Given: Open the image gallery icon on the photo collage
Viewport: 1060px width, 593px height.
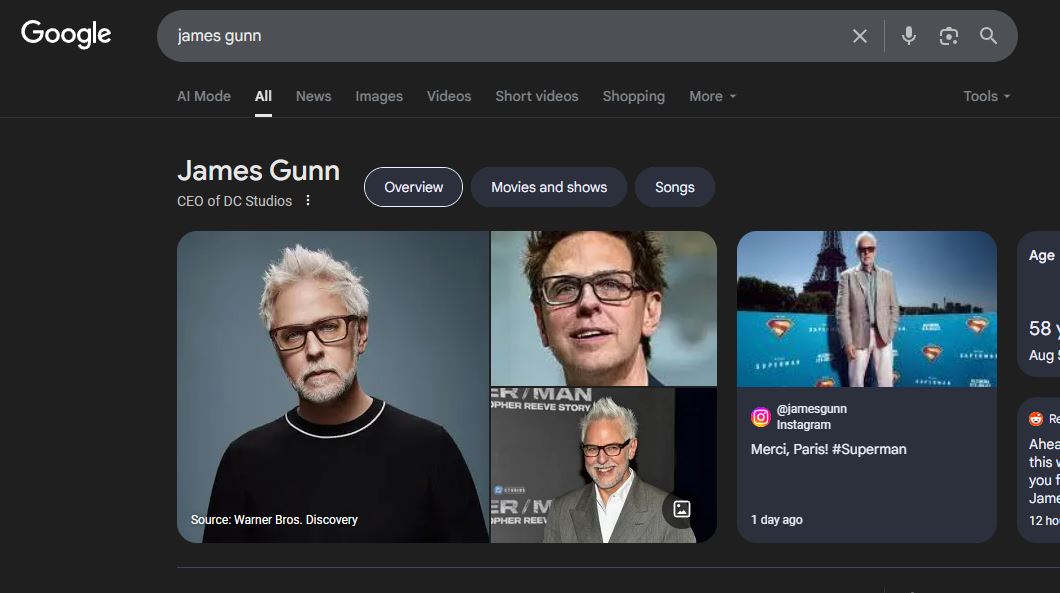Looking at the screenshot, I should click(x=681, y=509).
